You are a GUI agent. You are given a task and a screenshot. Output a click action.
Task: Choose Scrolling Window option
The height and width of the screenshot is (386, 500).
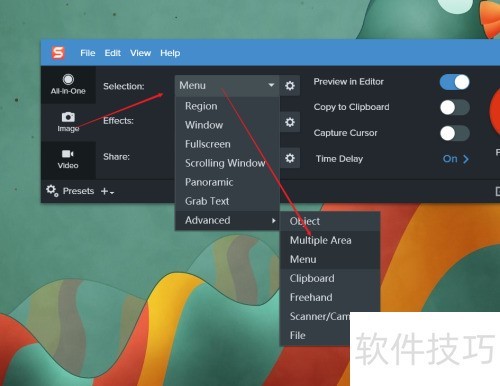[227, 163]
